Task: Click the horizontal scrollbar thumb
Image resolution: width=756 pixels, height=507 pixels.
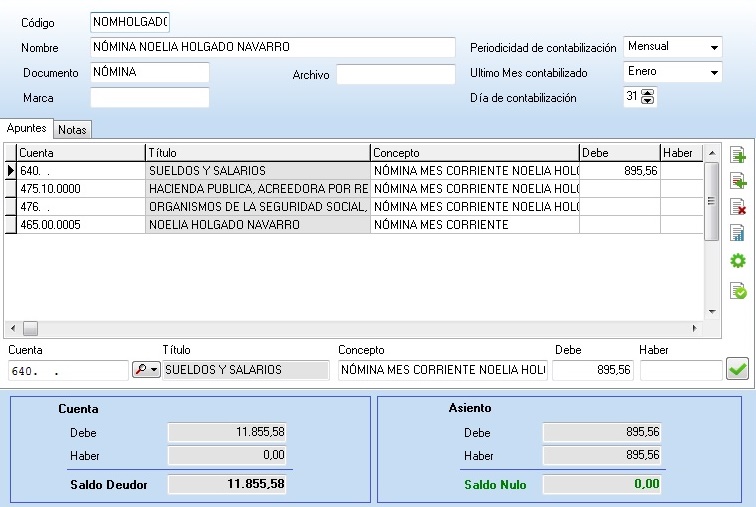Action: pyautogui.click(x=30, y=328)
